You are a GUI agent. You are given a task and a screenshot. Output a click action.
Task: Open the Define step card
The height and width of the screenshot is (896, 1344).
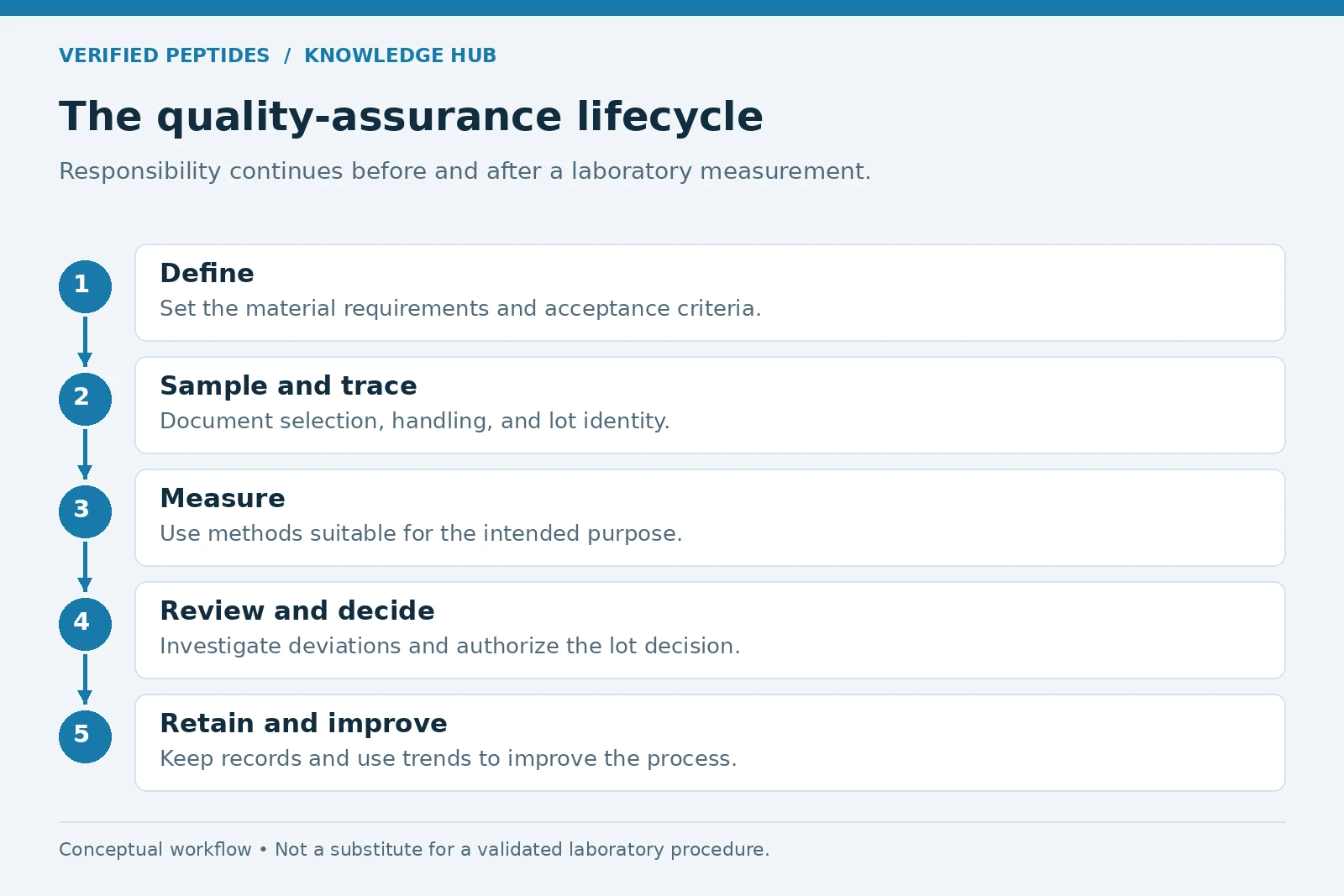point(710,292)
